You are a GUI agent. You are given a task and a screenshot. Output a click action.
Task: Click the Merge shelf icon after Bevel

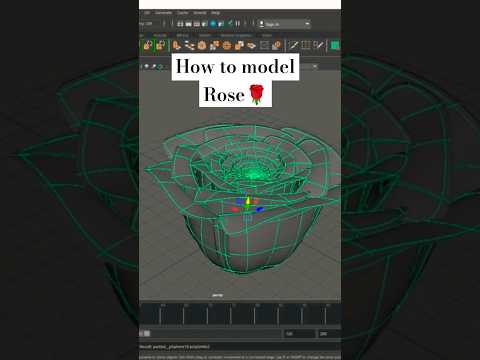[x=214, y=45]
